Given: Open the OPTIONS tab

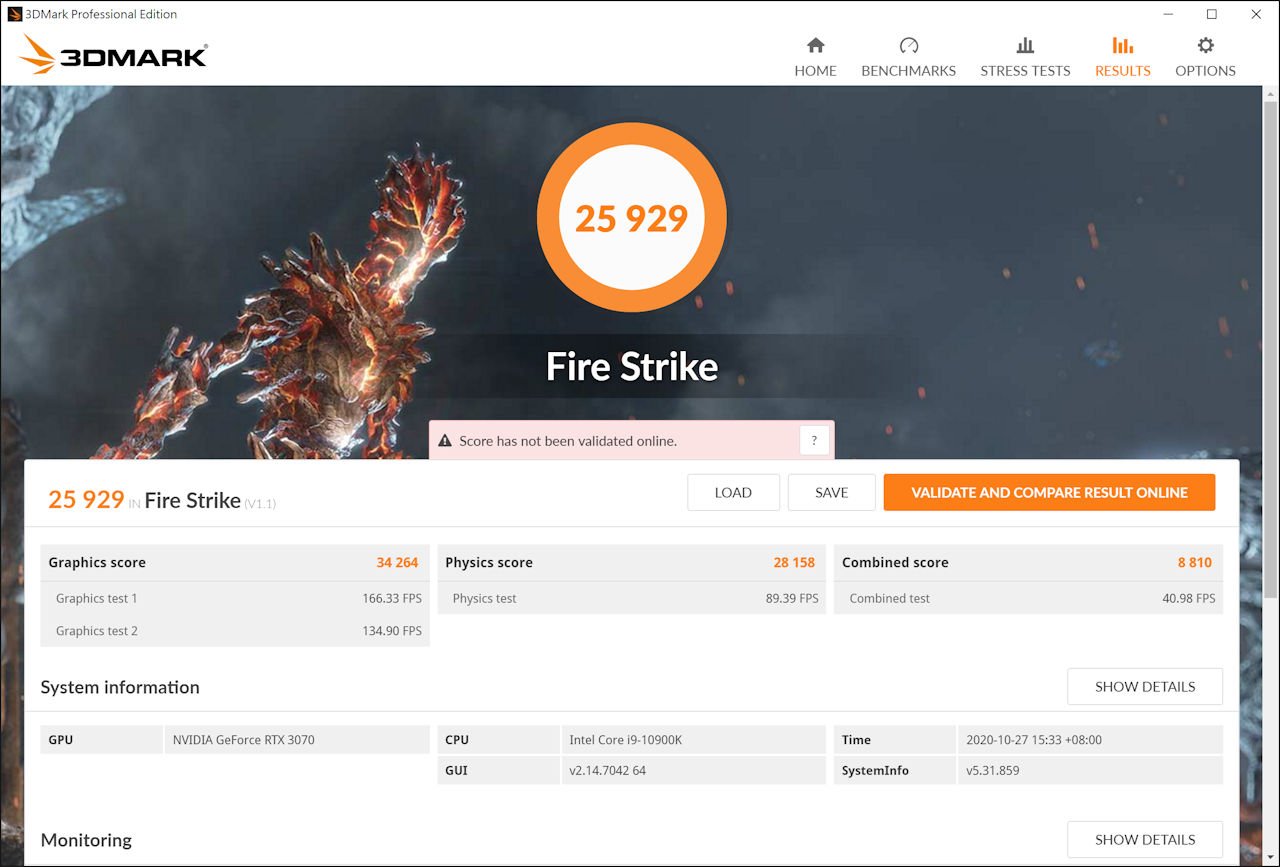Looking at the screenshot, I should click(x=1205, y=58).
